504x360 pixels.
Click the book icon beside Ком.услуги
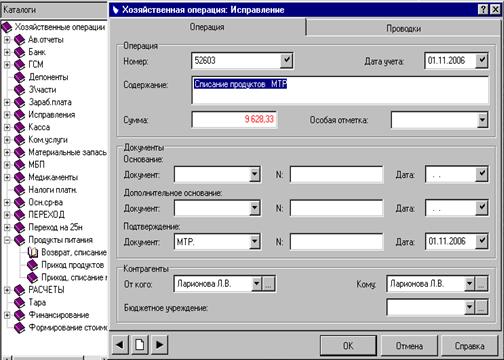tap(19, 140)
